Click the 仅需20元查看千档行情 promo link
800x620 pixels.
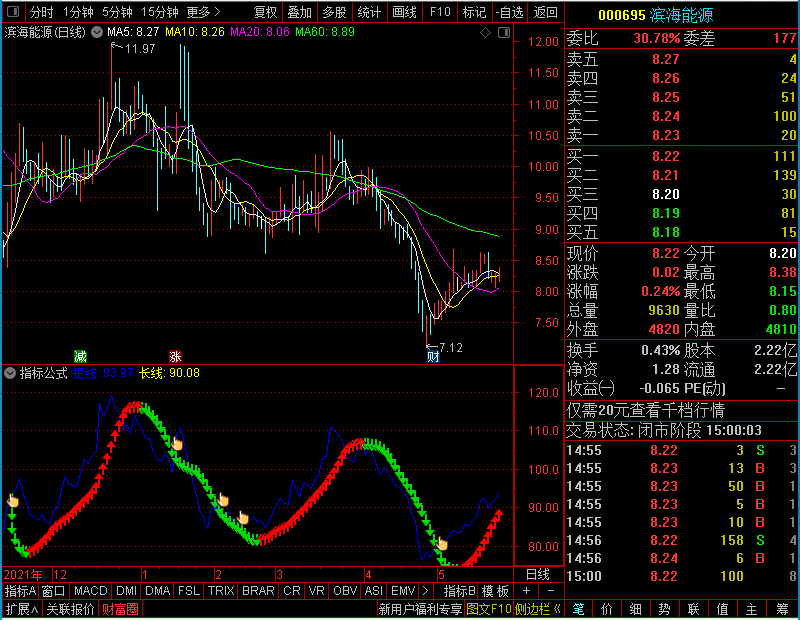(645, 410)
